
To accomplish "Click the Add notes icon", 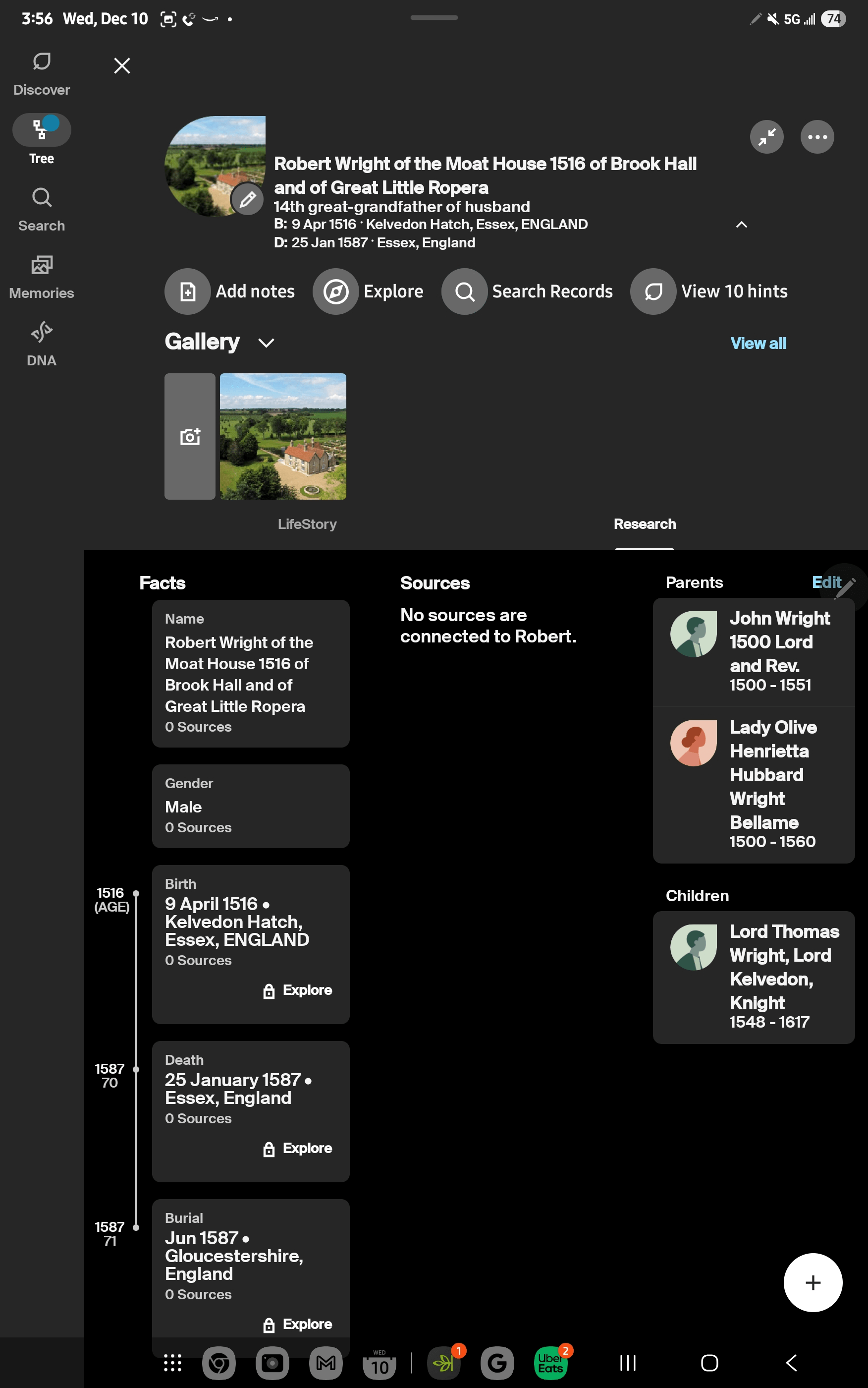I will [x=187, y=291].
